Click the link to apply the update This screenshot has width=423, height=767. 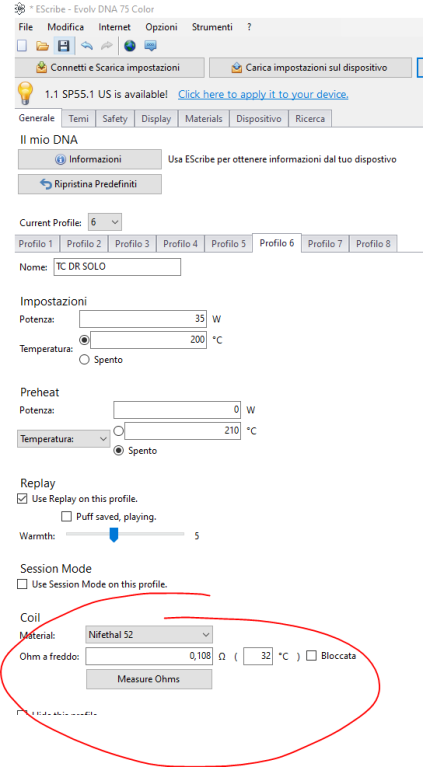pyautogui.click(x=263, y=94)
